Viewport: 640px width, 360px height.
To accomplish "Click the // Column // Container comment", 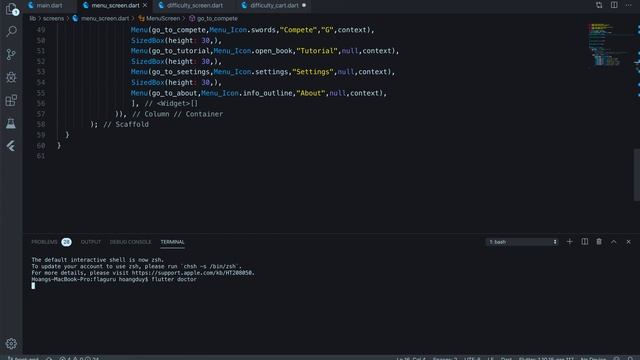I will click(178, 114).
